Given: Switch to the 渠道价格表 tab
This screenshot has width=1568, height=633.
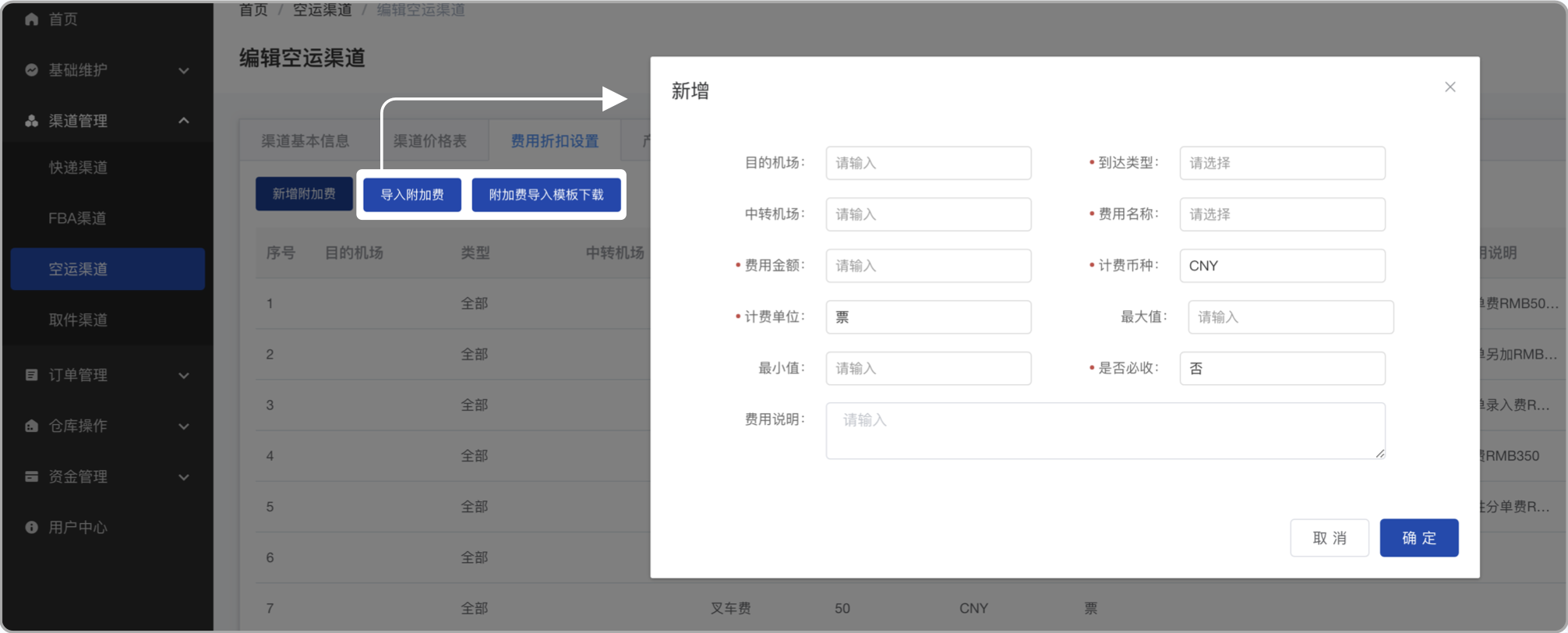Looking at the screenshot, I should [429, 141].
